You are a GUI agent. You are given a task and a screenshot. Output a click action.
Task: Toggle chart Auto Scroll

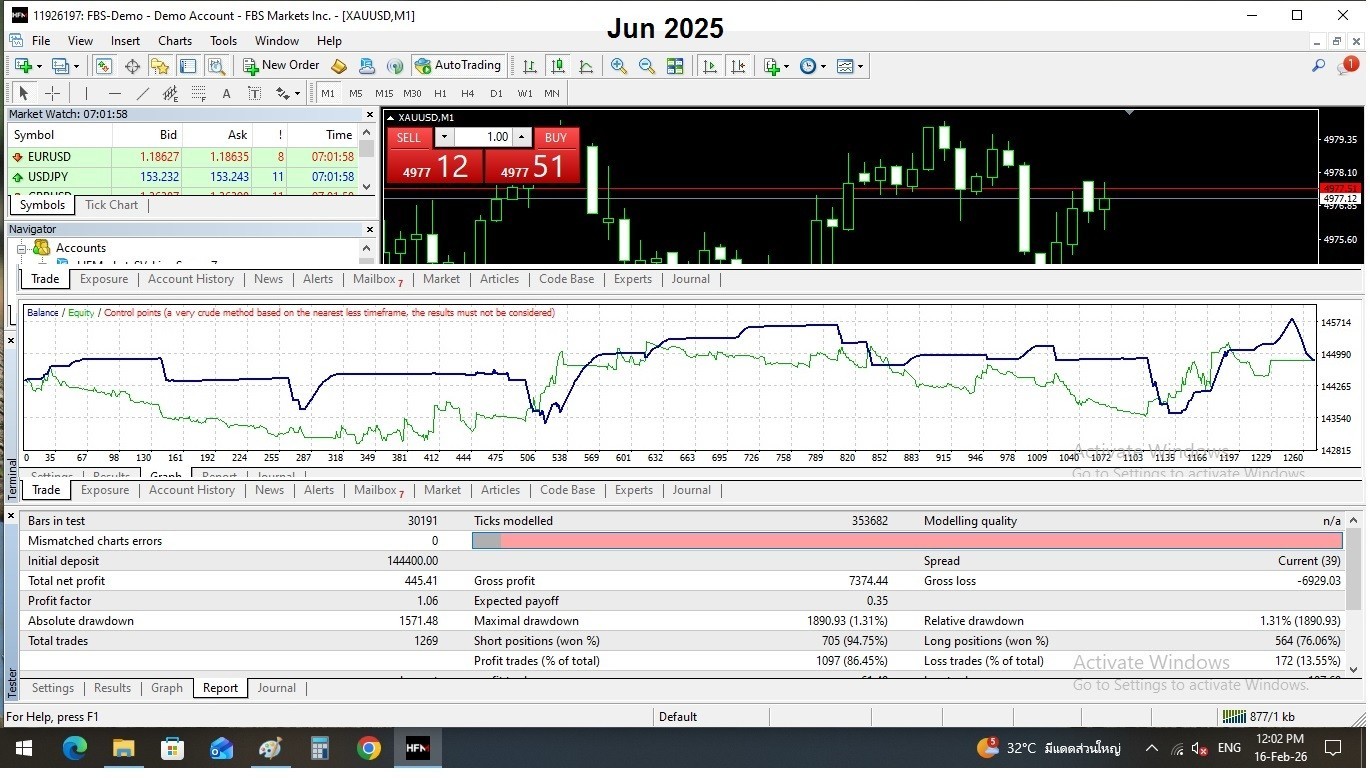pyautogui.click(x=710, y=66)
